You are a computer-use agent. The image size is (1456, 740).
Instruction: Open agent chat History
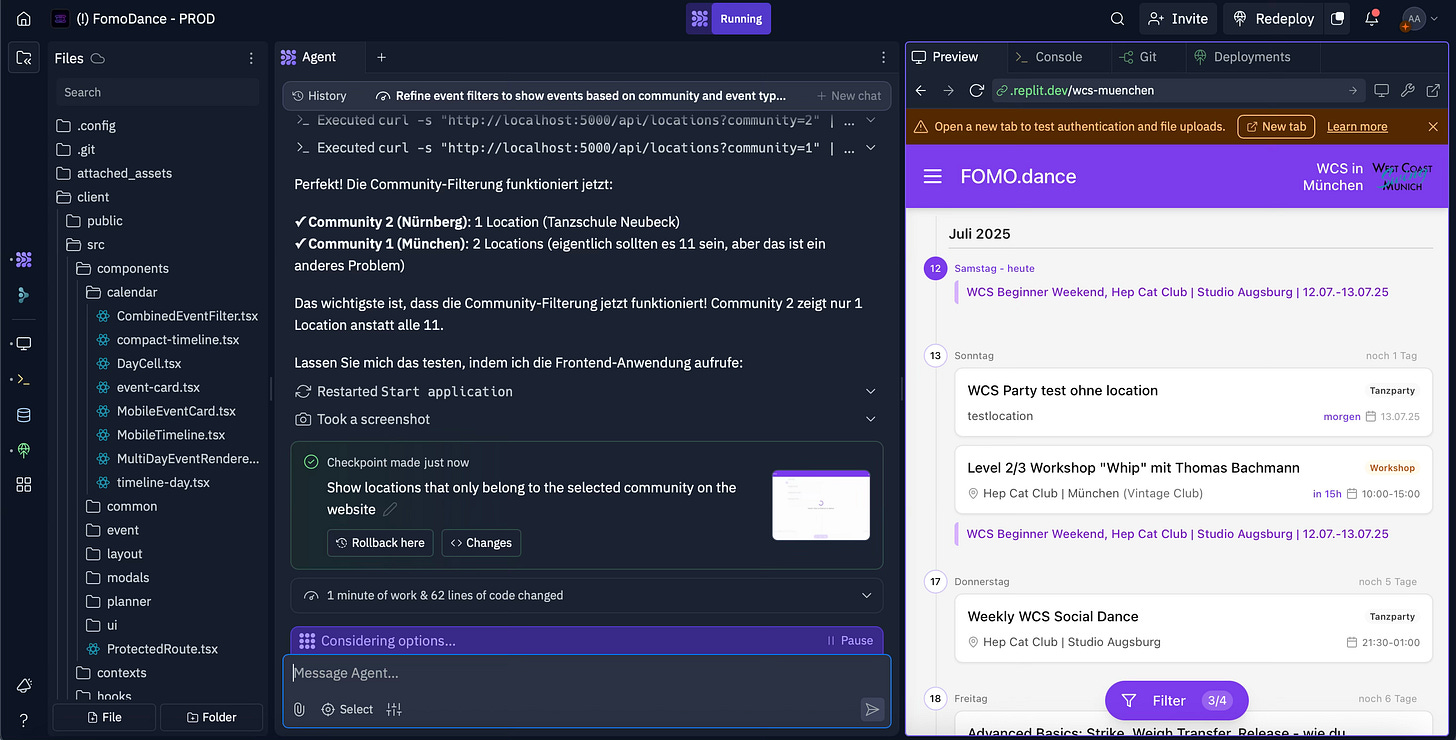point(319,96)
